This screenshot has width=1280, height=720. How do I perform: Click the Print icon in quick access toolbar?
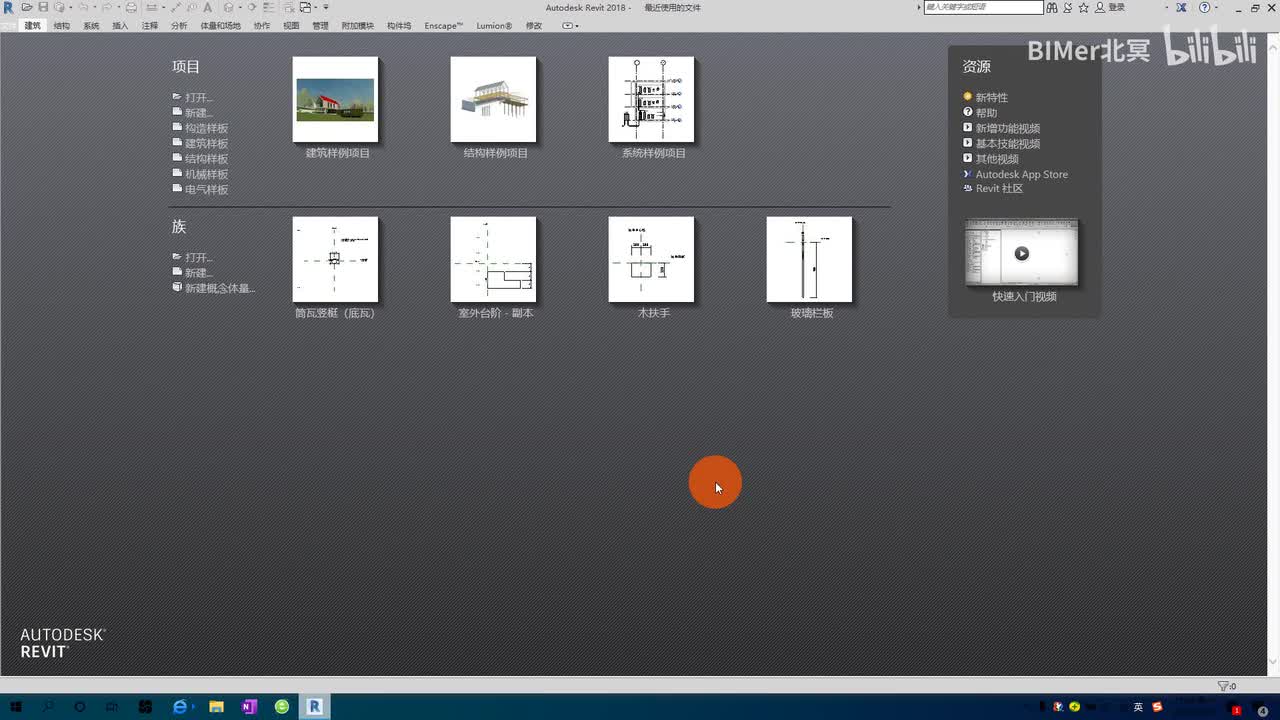click(x=131, y=8)
